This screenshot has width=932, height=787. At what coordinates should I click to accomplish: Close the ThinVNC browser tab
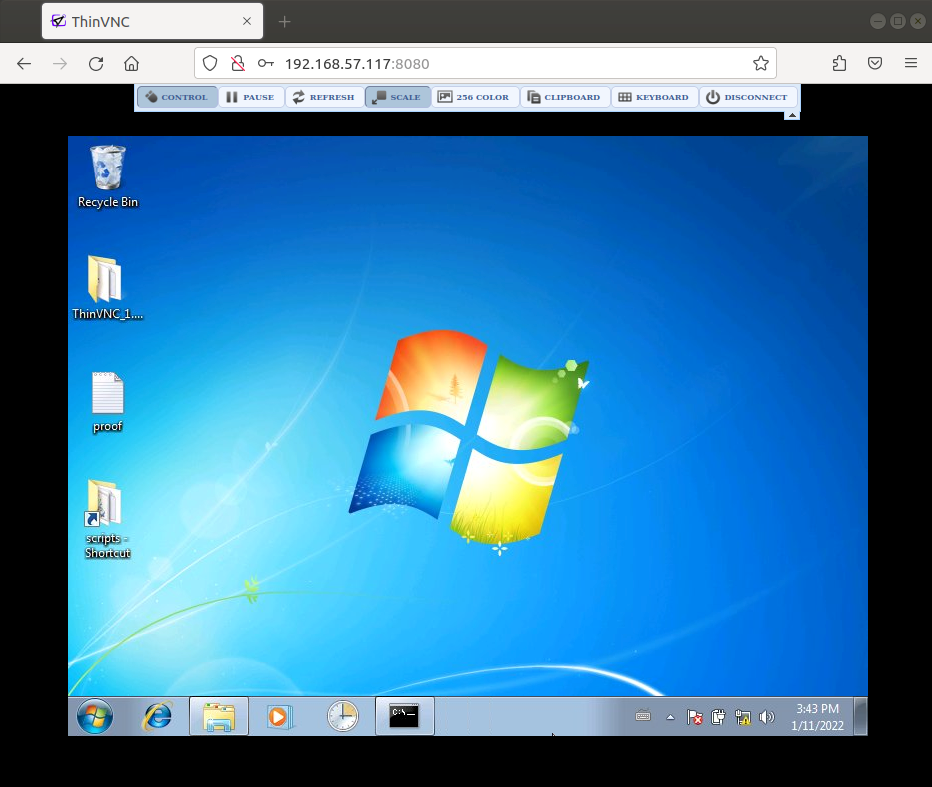(x=247, y=21)
